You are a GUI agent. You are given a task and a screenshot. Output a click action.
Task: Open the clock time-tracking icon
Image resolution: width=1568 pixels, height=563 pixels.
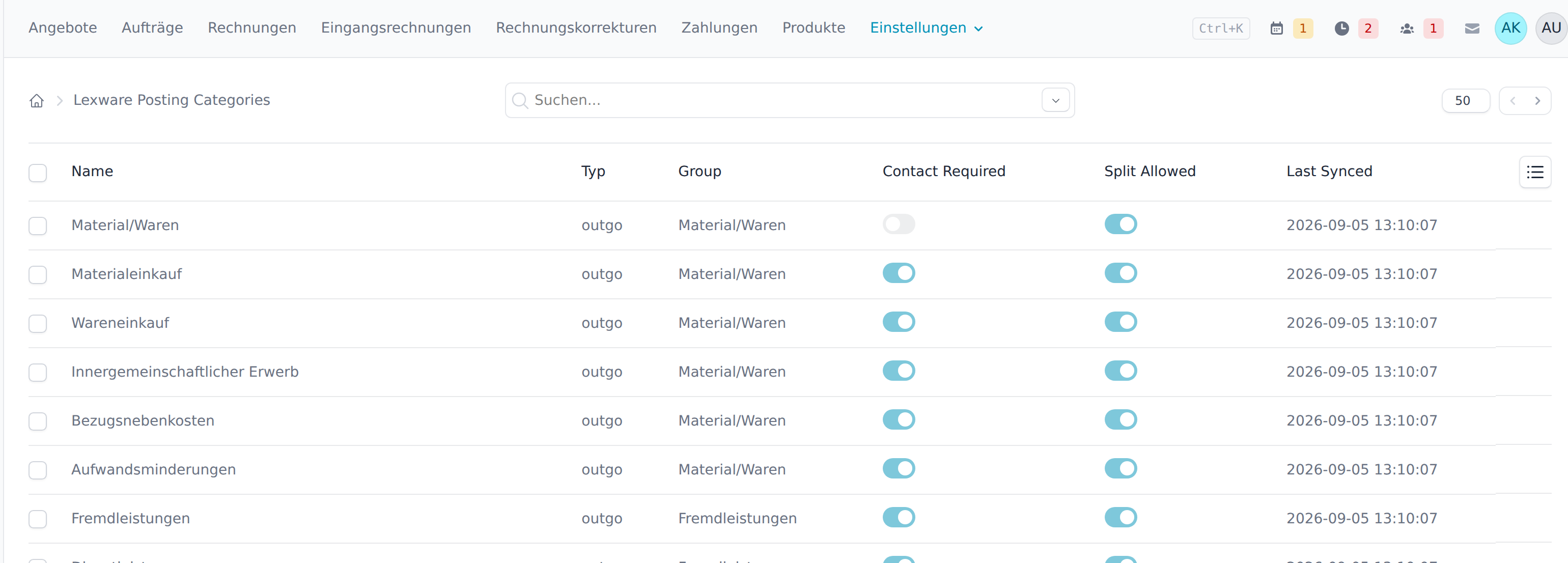1341,28
